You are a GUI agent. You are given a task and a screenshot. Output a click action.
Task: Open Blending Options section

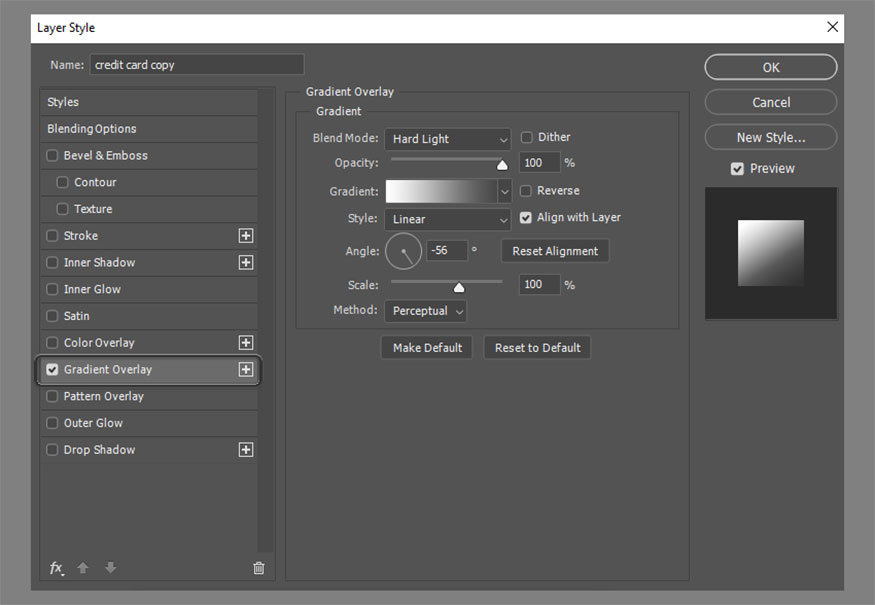point(149,129)
